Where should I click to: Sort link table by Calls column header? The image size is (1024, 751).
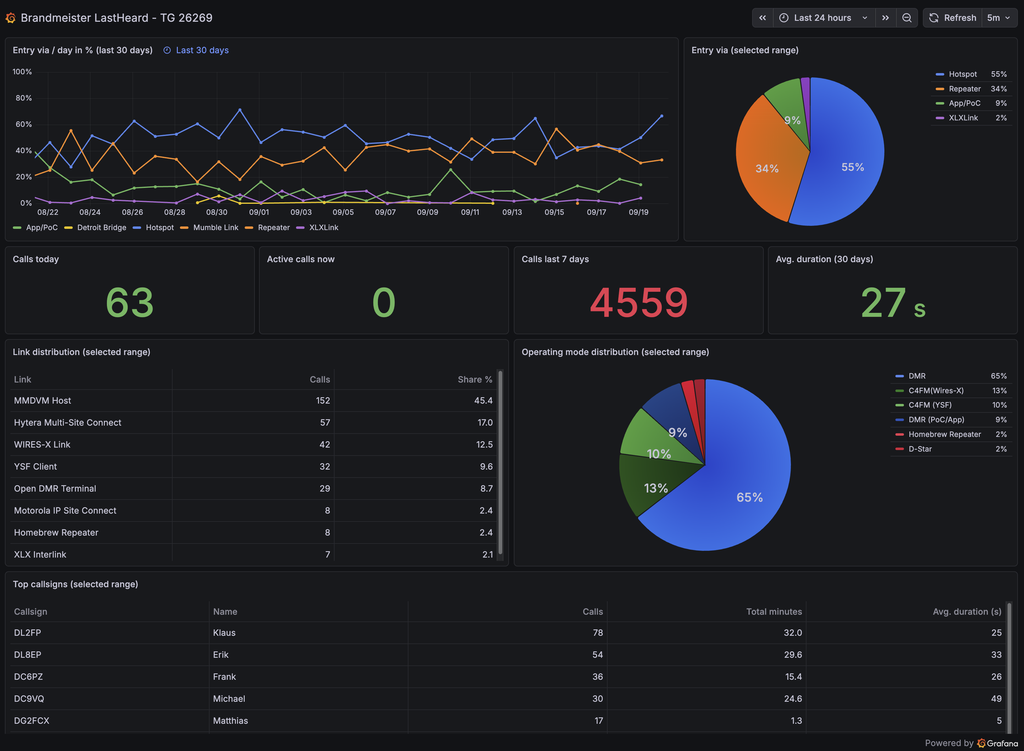tap(319, 379)
